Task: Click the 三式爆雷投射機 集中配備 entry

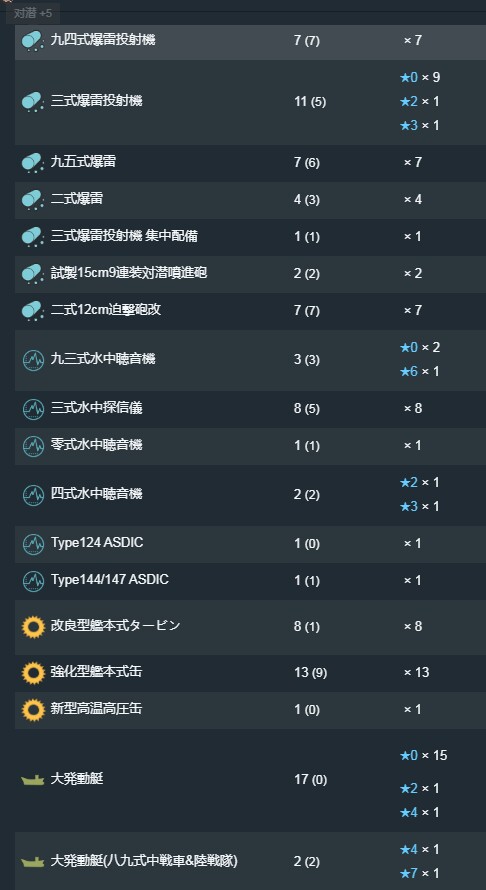Action: pos(124,236)
